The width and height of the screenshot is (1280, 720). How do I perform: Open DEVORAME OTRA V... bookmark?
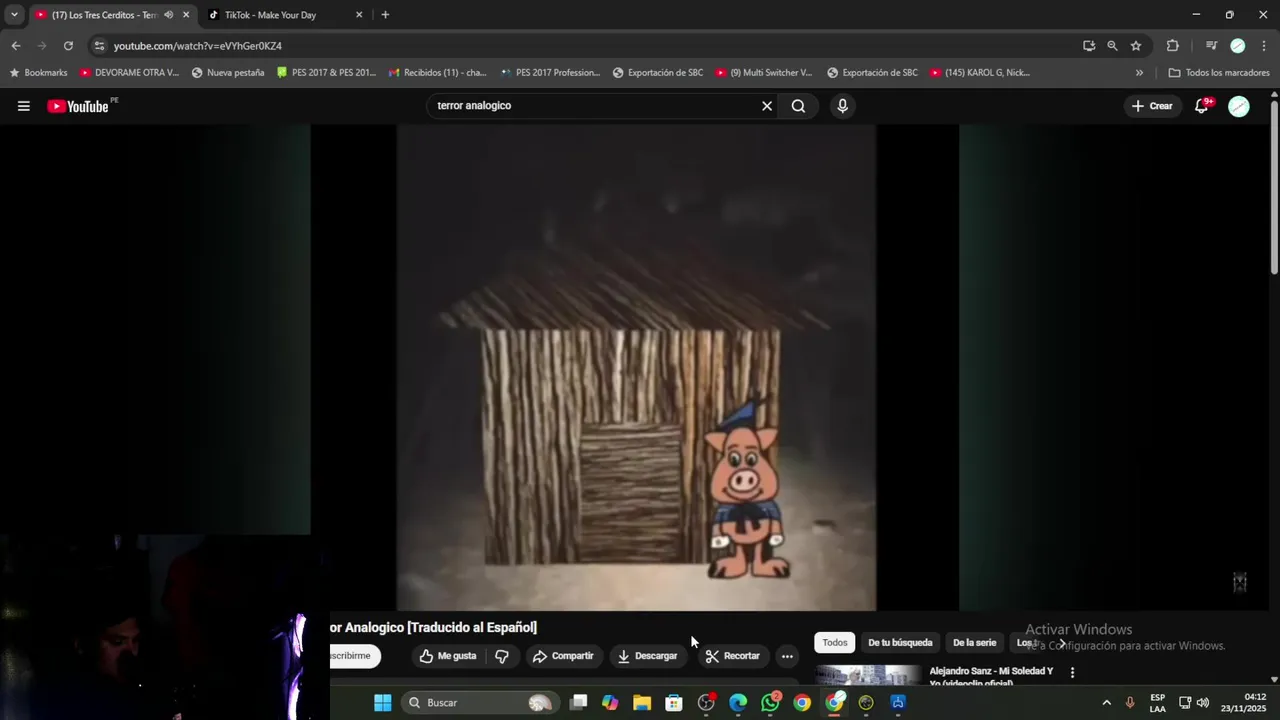point(129,73)
